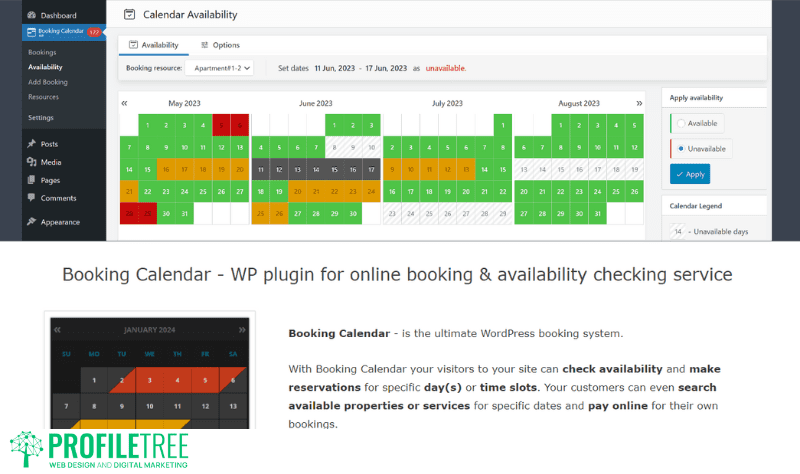Open the Dashboard menu icon
This screenshot has height=474, width=800.
32,15
